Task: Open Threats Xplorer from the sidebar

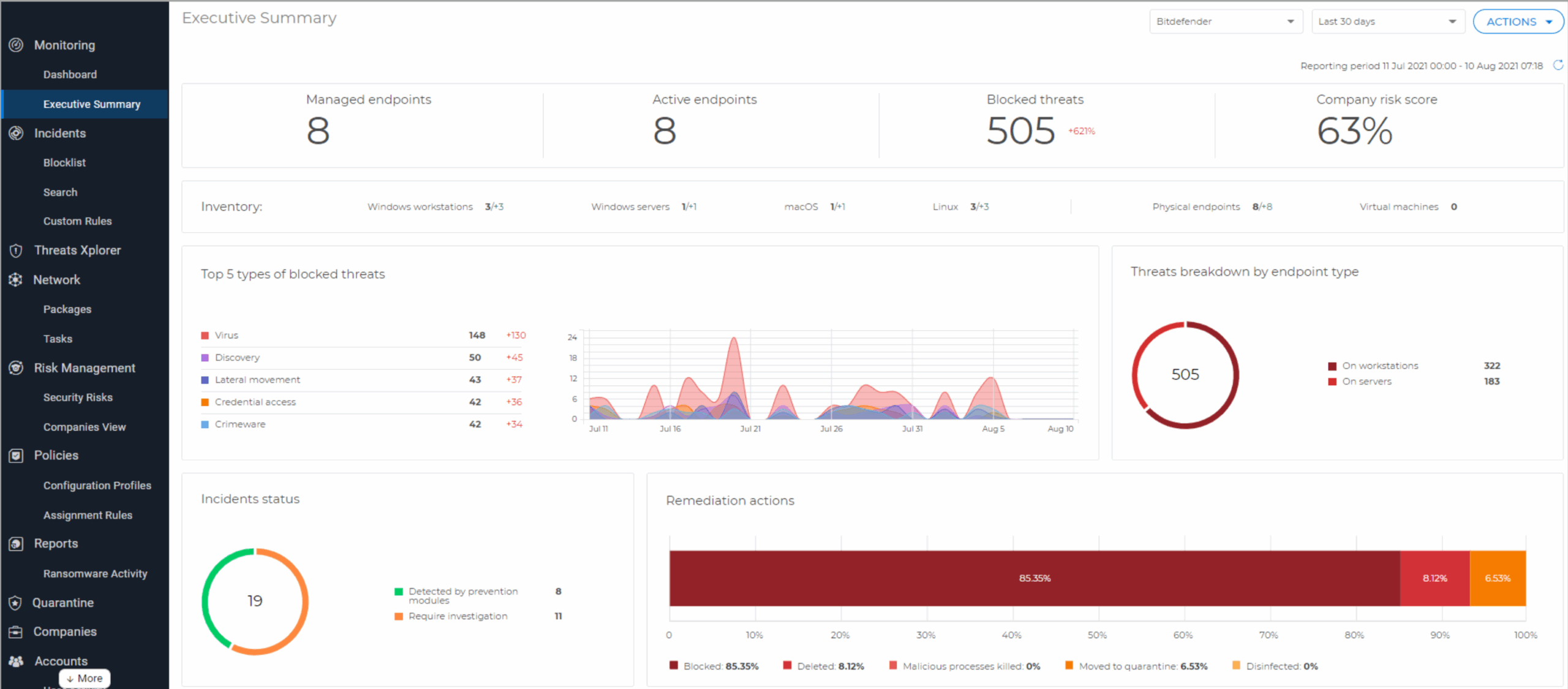Action: (x=78, y=250)
